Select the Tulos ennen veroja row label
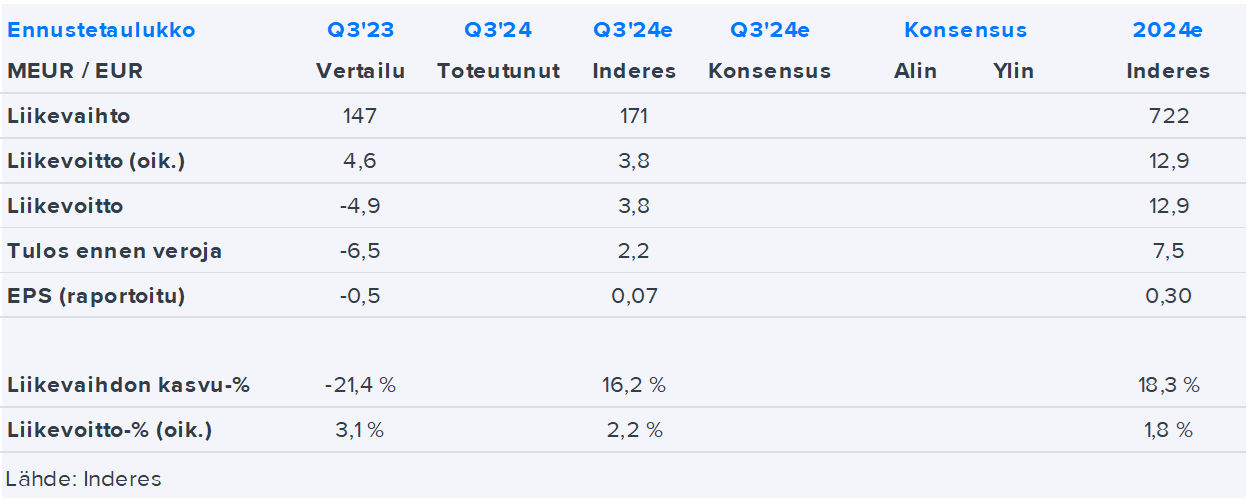1248x499 pixels. pos(114,251)
